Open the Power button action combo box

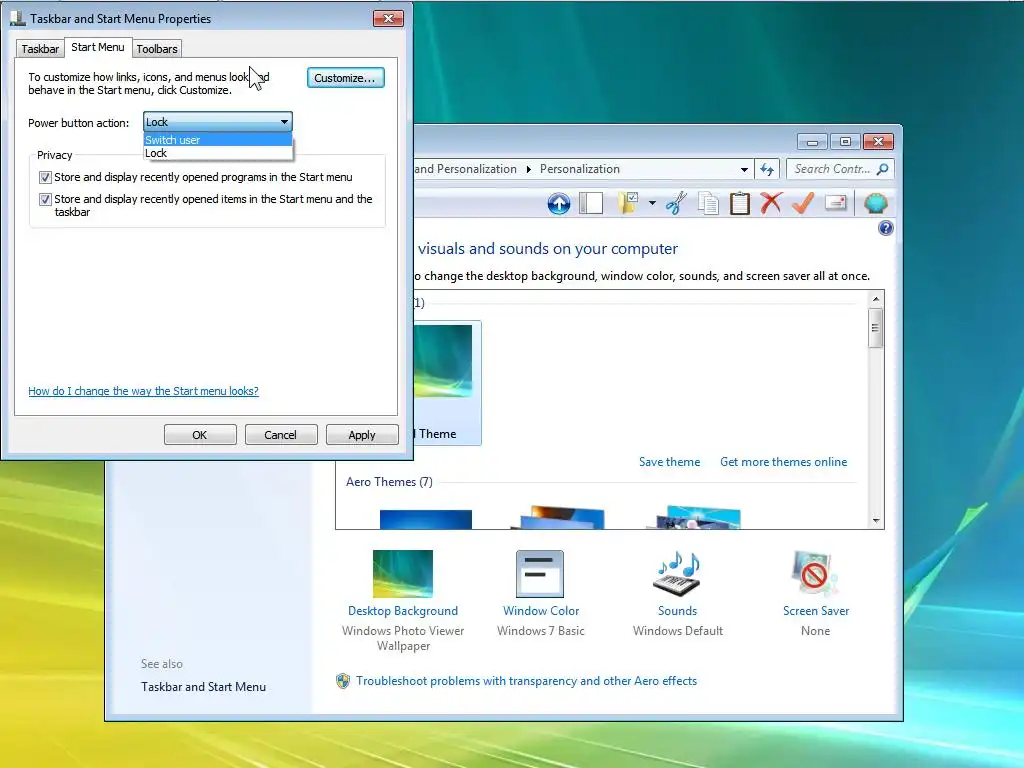coord(217,121)
